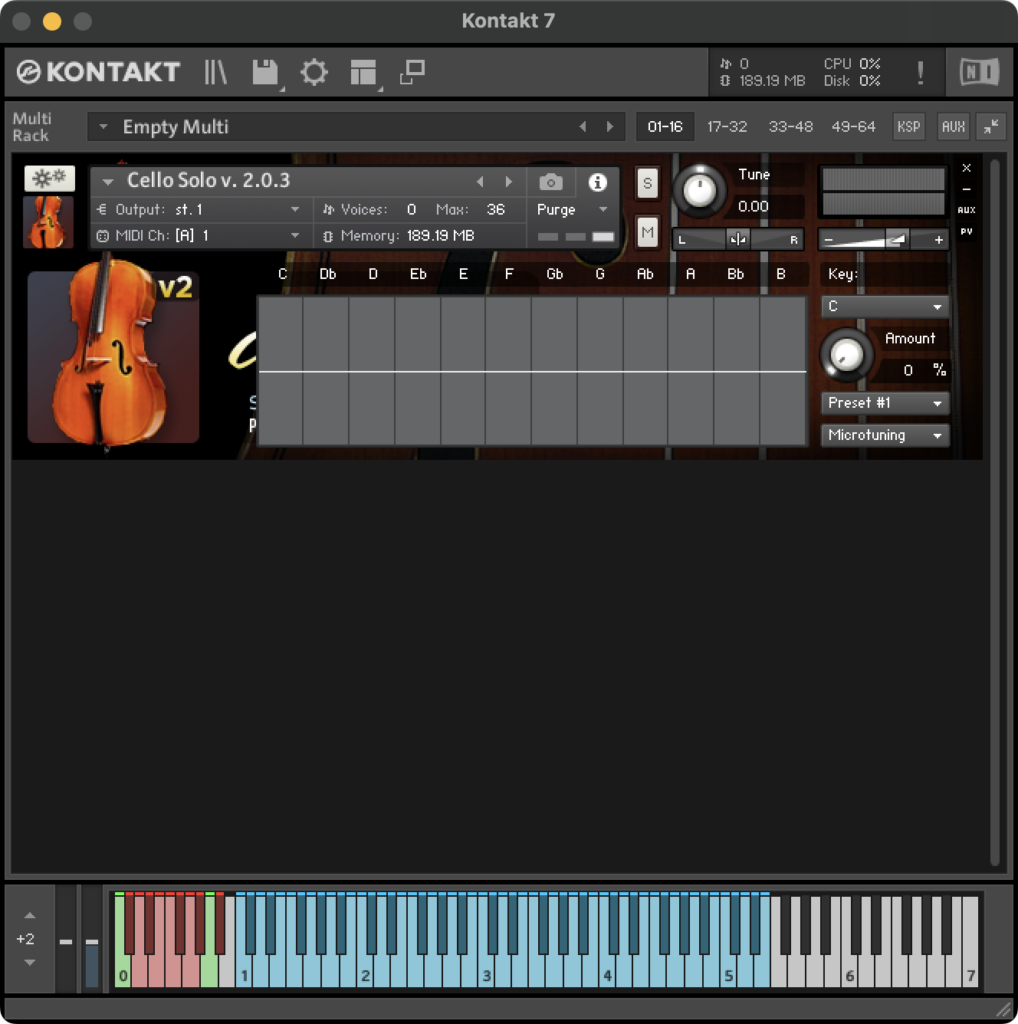Click the Amount 0 % value field
The height and width of the screenshot is (1024, 1018).
(x=913, y=370)
